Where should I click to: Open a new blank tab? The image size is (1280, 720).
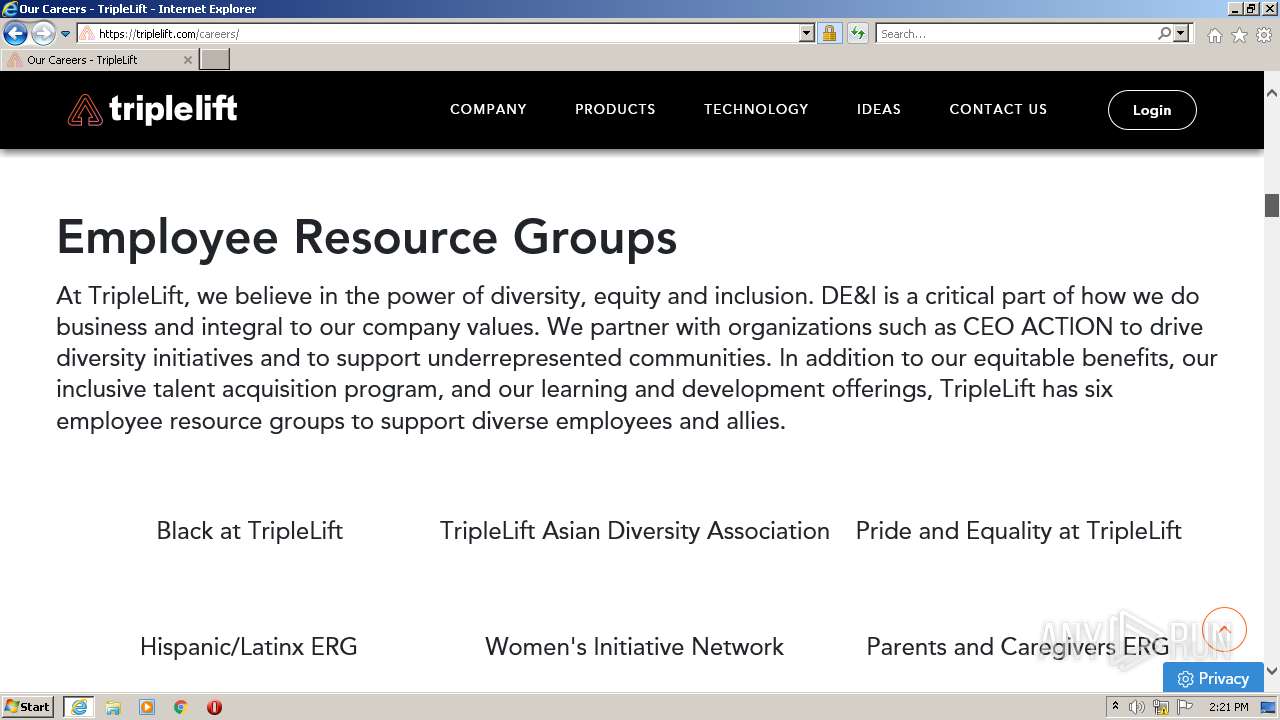click(x=215, y=60)
